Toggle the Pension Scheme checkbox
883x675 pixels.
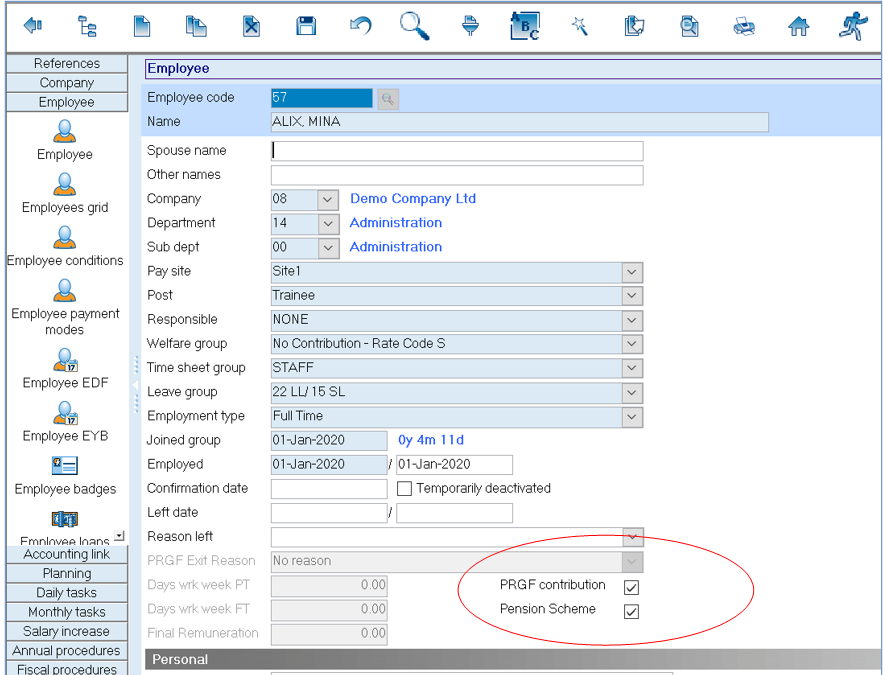point(631,611)
